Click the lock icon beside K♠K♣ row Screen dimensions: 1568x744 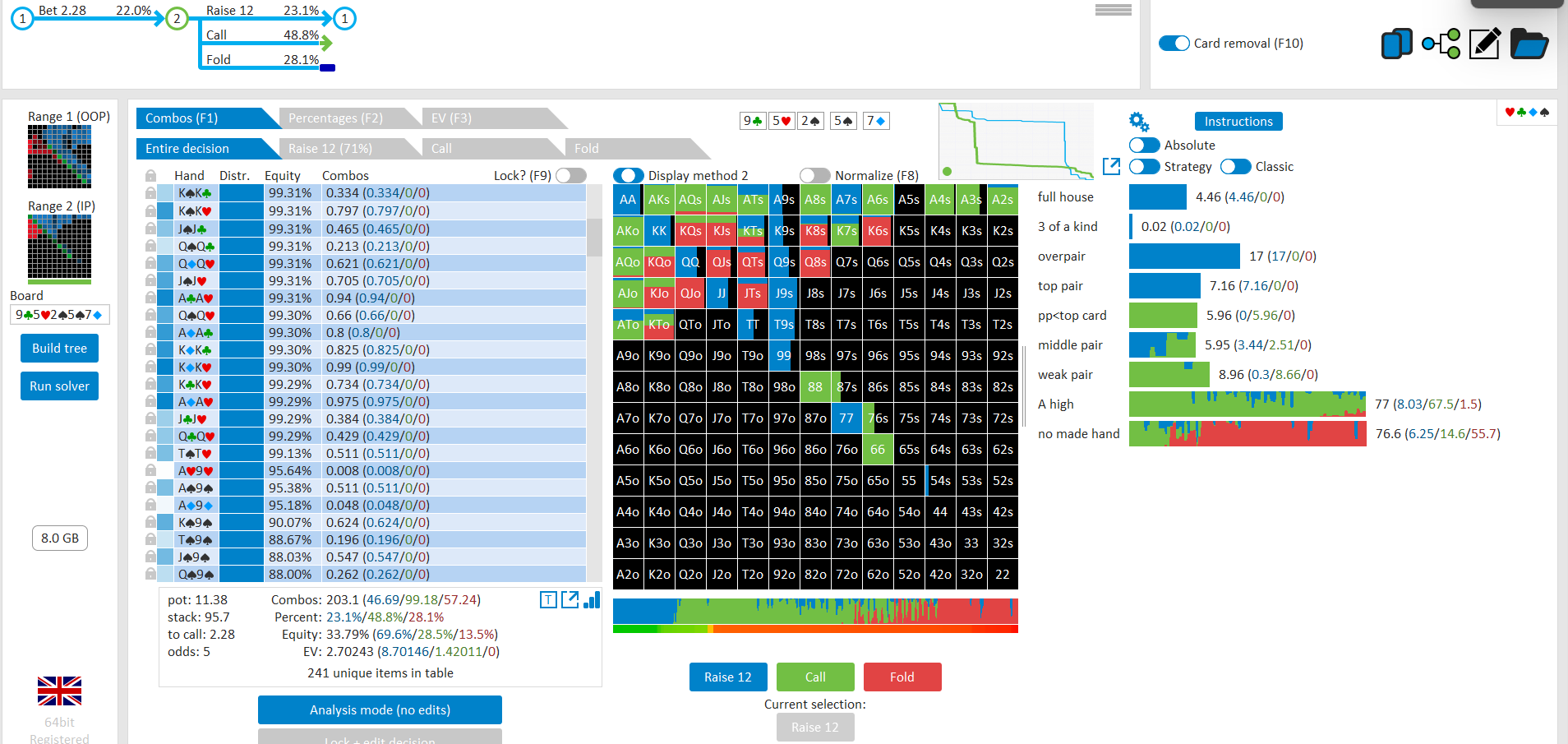[x=150, y=193]
